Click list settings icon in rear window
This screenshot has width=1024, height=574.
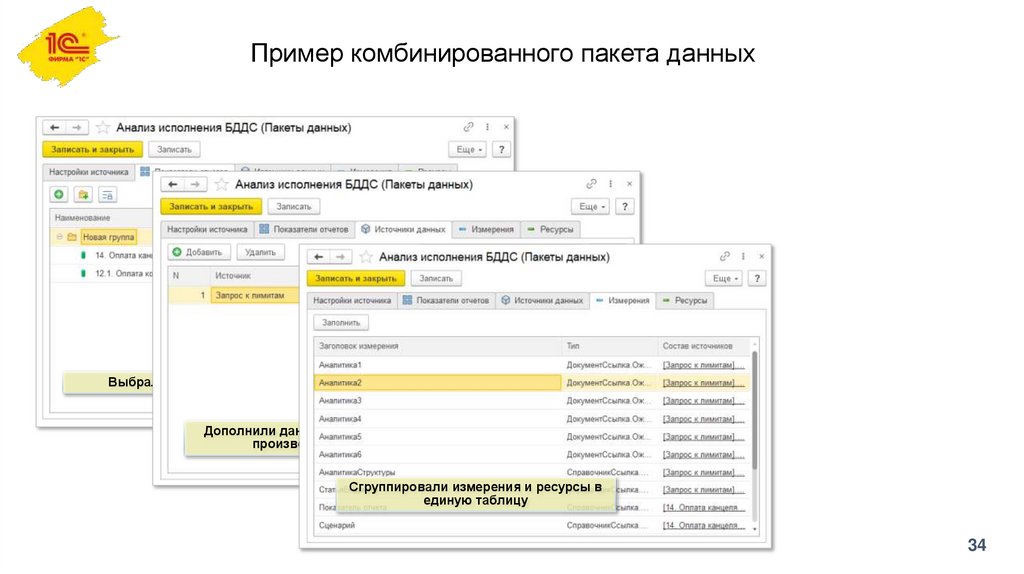tap(107, 195)
